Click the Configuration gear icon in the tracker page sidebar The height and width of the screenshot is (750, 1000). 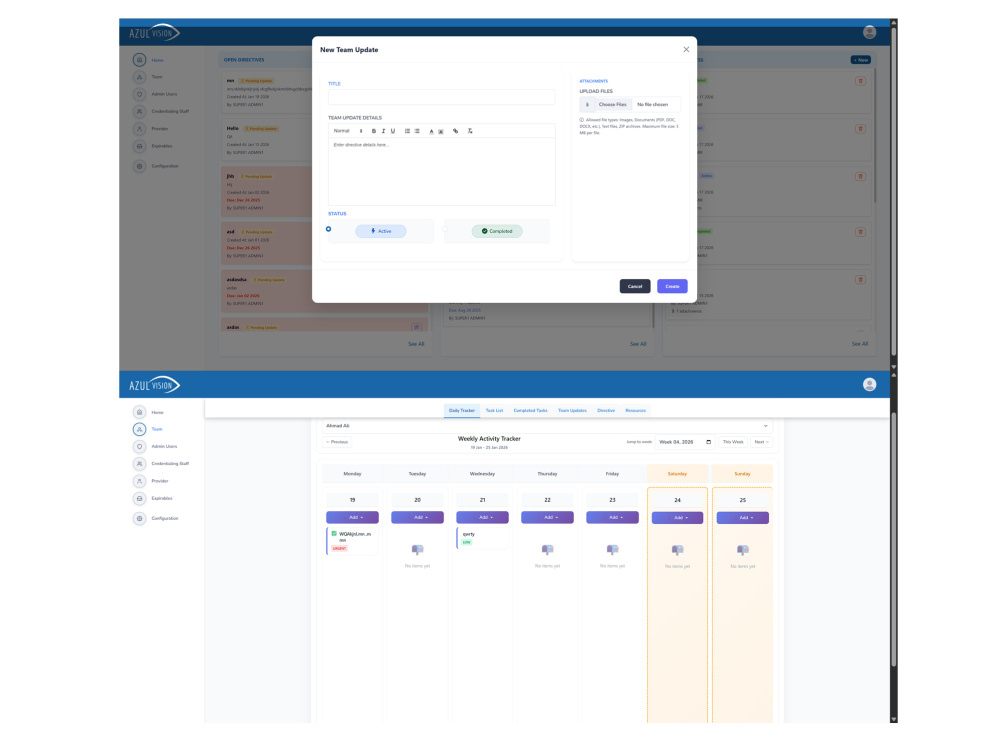click(140, 518)
